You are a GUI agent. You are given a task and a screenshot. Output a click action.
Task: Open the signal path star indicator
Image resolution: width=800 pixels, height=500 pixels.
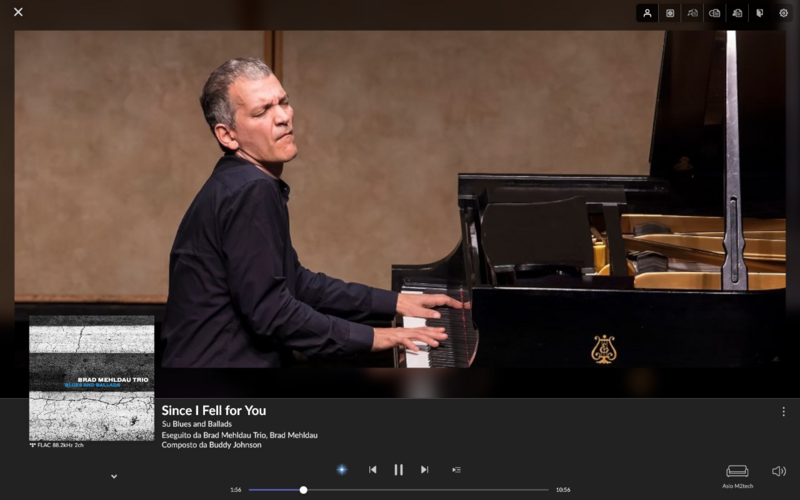(342, 469)
